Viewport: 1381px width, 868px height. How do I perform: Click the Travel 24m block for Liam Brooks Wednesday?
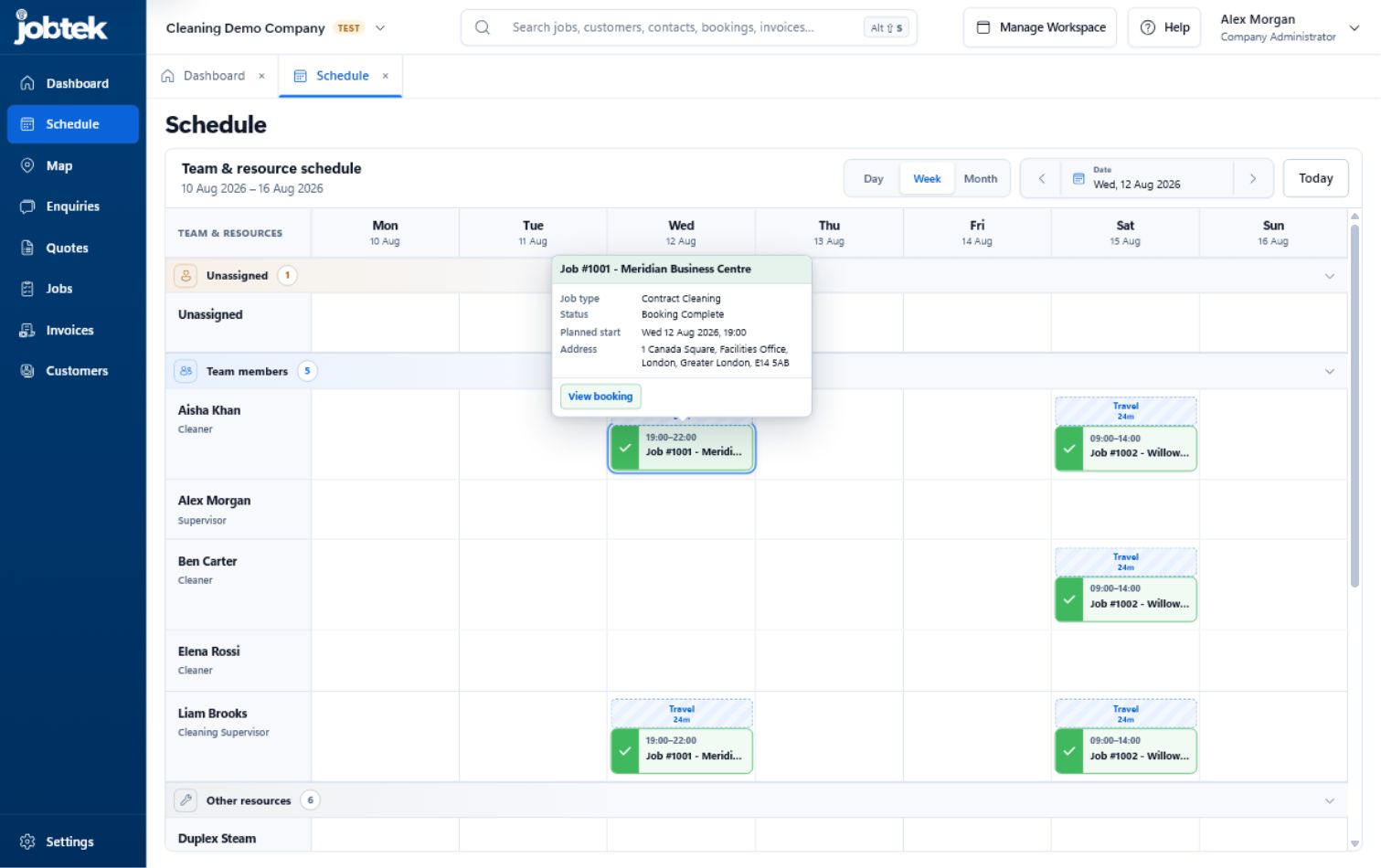[x=682, y=714]
